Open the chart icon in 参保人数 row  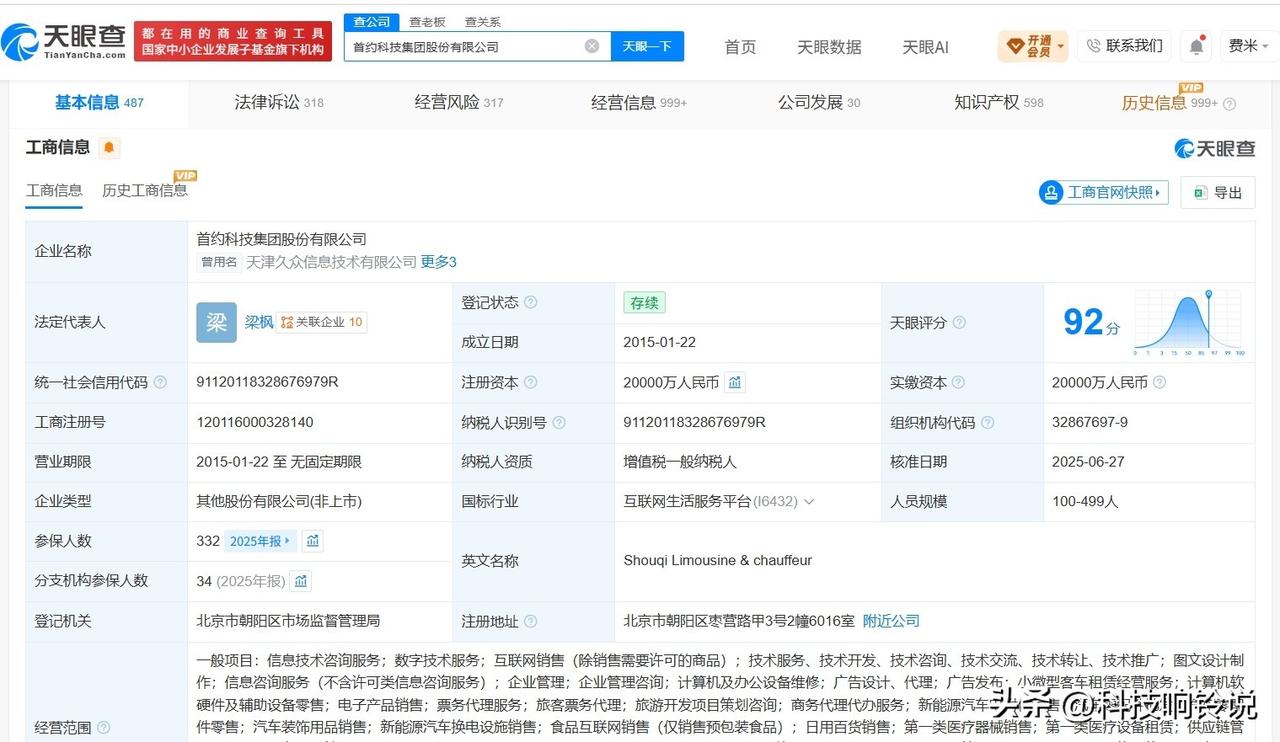313,541
